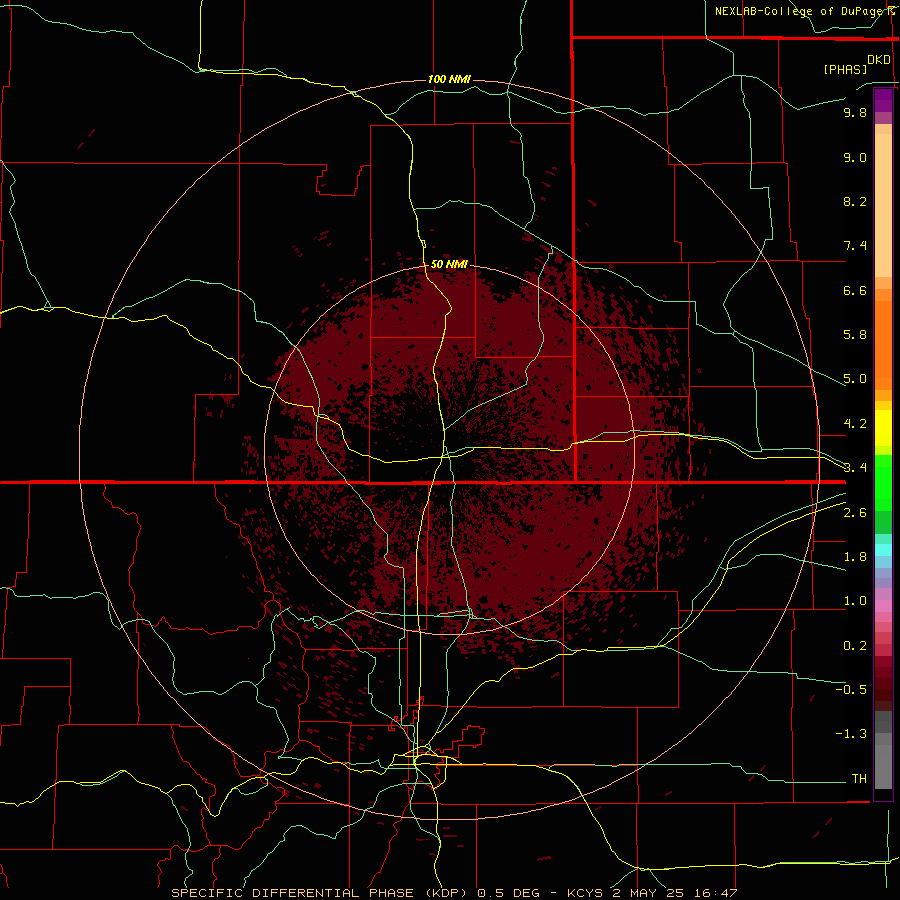Click the 7.4 scale value
The height and width of the screenshot is (900, 900).
(855, 246)
